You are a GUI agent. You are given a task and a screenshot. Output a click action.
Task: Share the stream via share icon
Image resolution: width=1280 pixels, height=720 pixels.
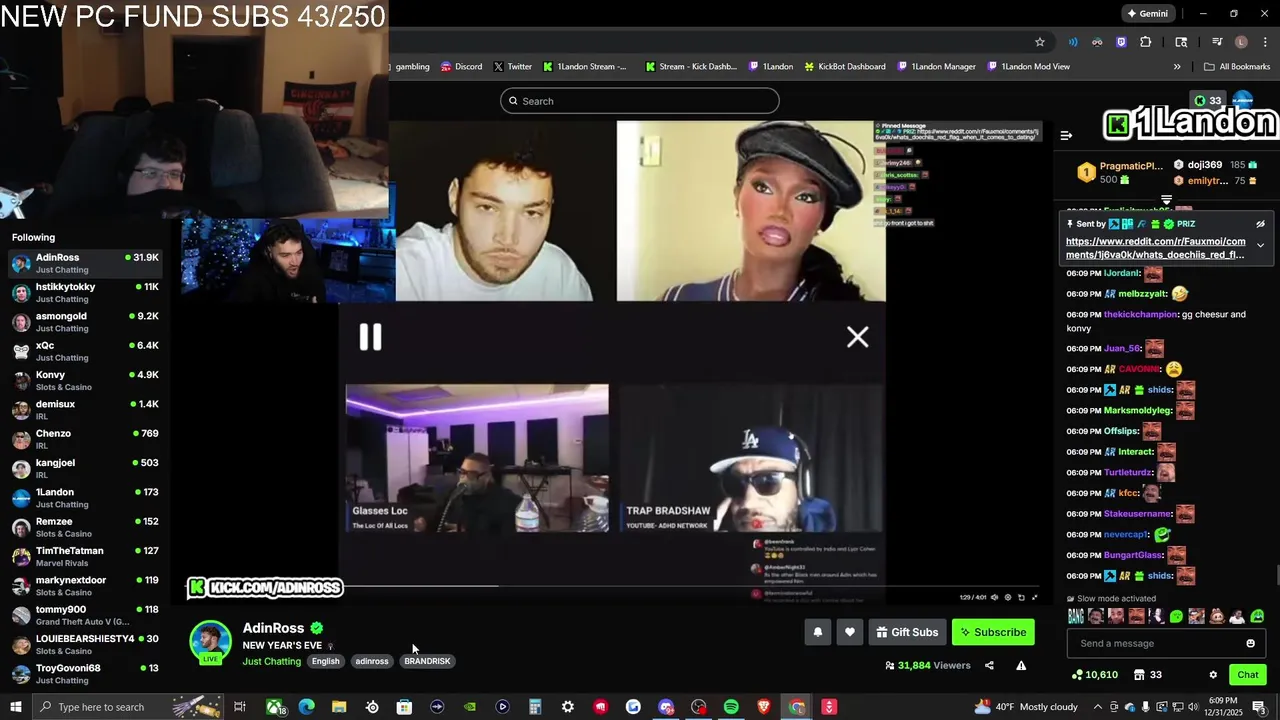point(989,665)
